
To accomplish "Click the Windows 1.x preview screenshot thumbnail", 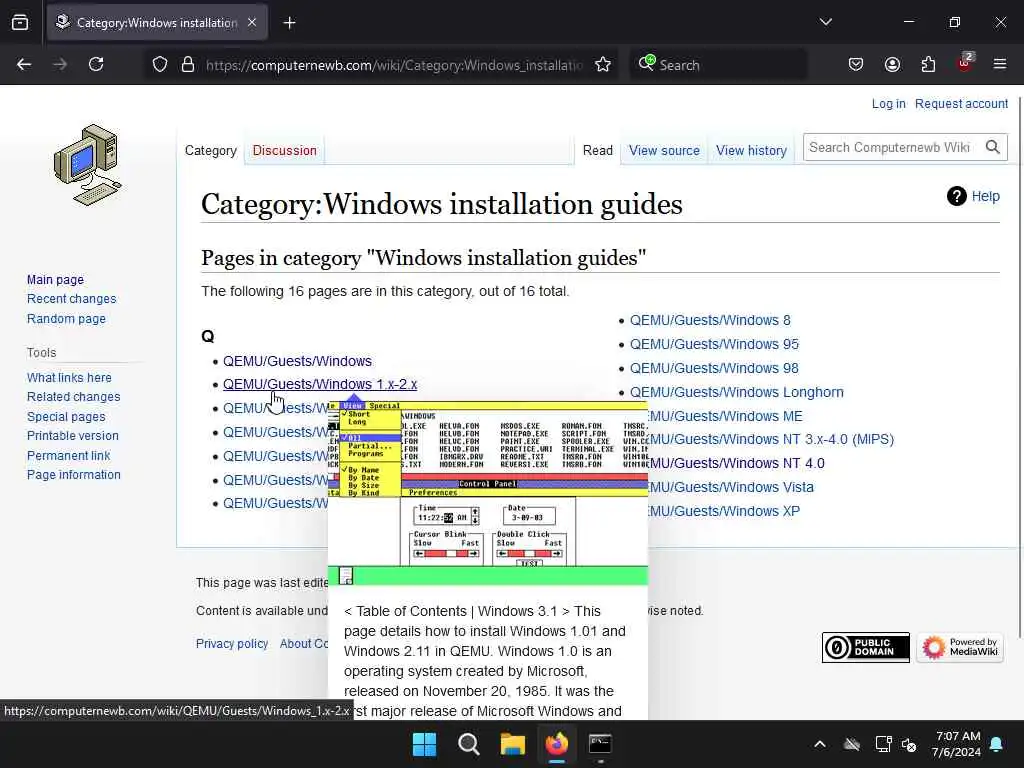I will [488, 494].
